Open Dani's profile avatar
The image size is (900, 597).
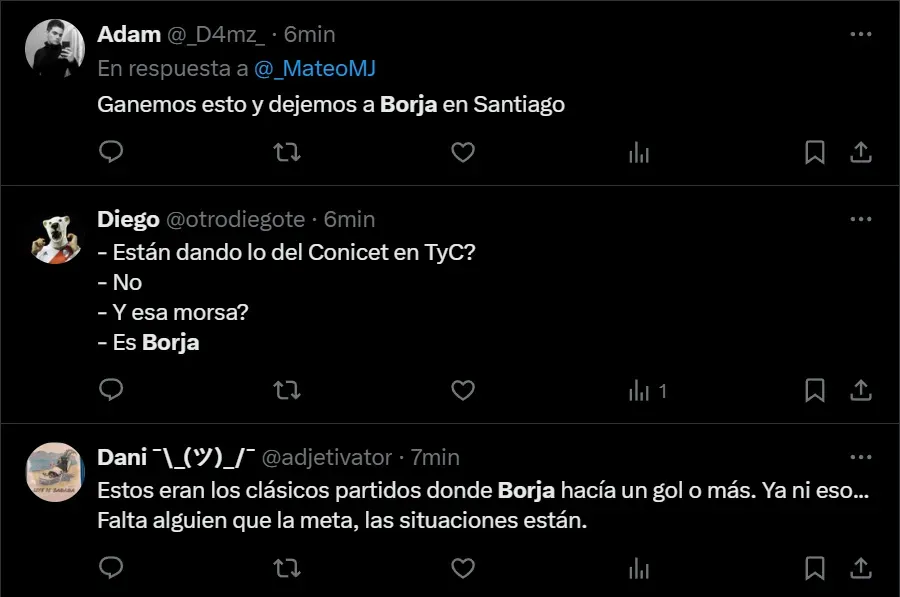tap(55, 471)
